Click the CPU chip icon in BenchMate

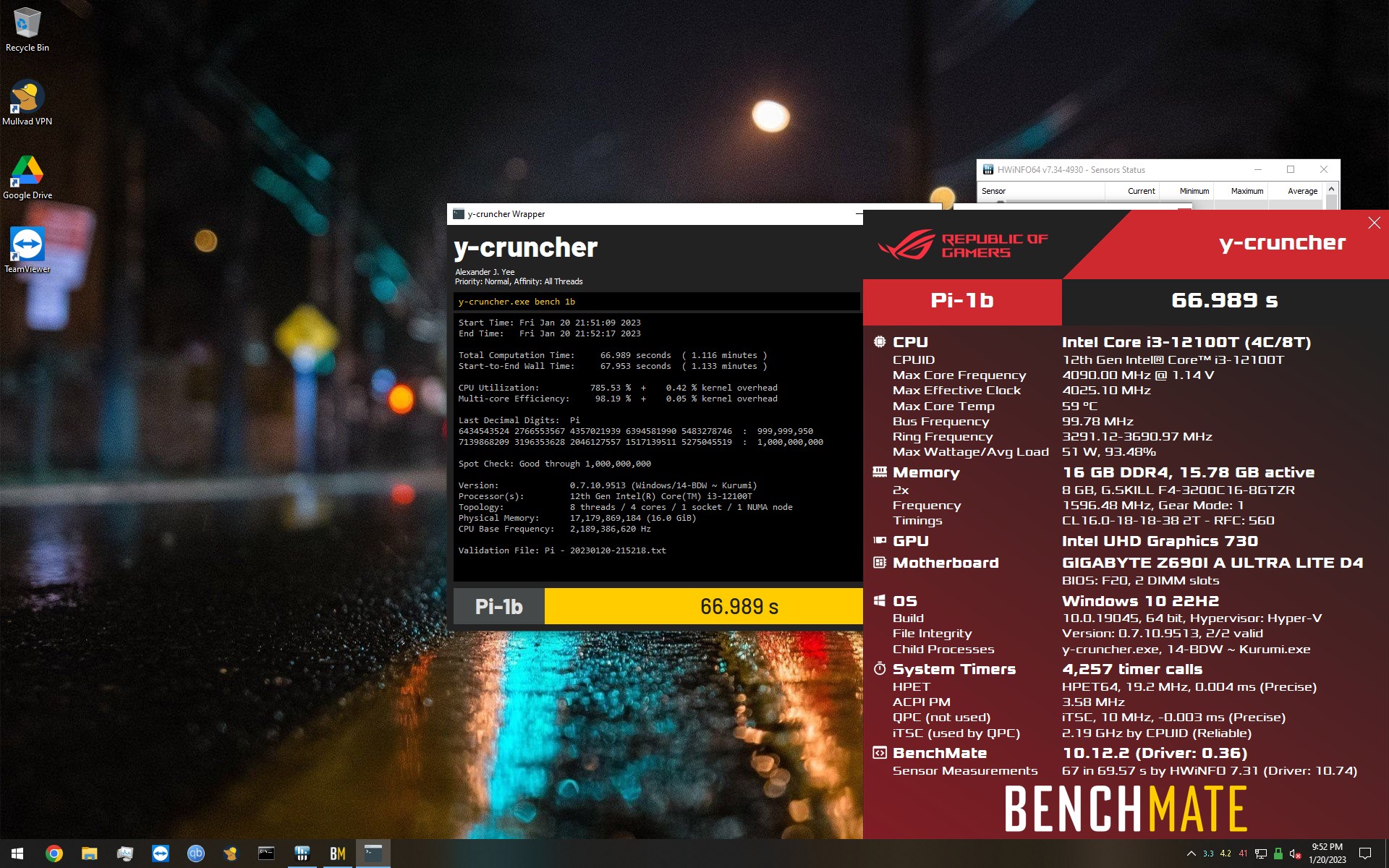tap(880, 341)
